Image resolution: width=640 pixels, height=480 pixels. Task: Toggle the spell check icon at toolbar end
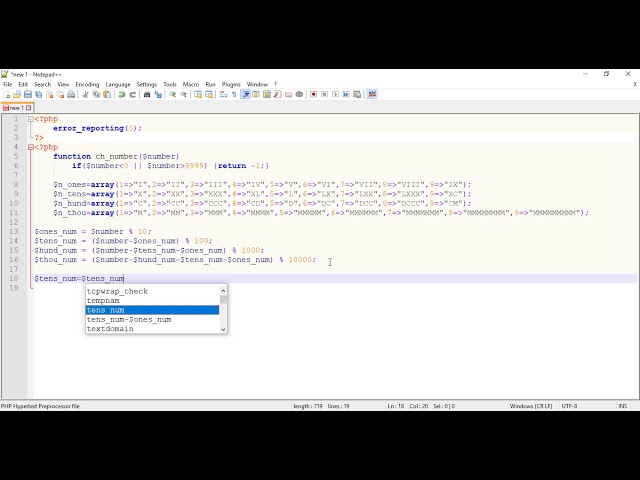(x=372, y=94)
